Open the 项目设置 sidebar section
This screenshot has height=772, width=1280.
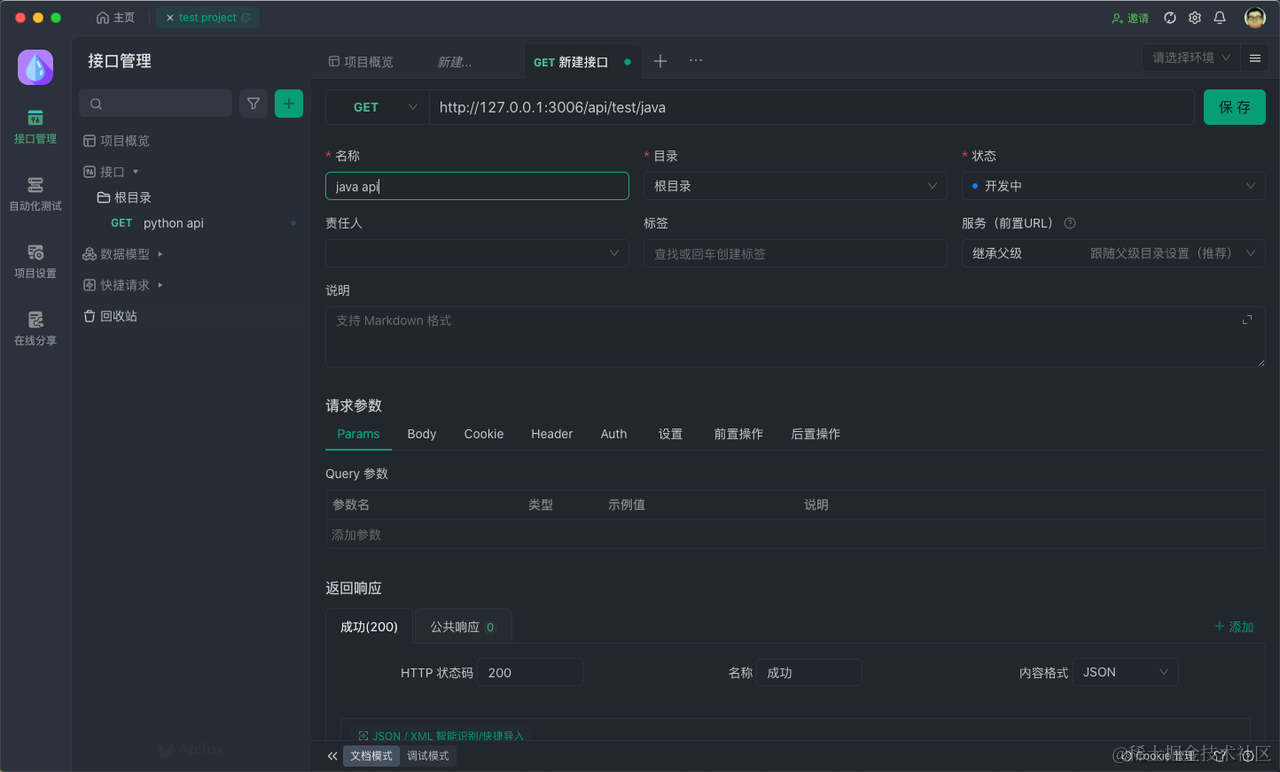tap(35, 261)
